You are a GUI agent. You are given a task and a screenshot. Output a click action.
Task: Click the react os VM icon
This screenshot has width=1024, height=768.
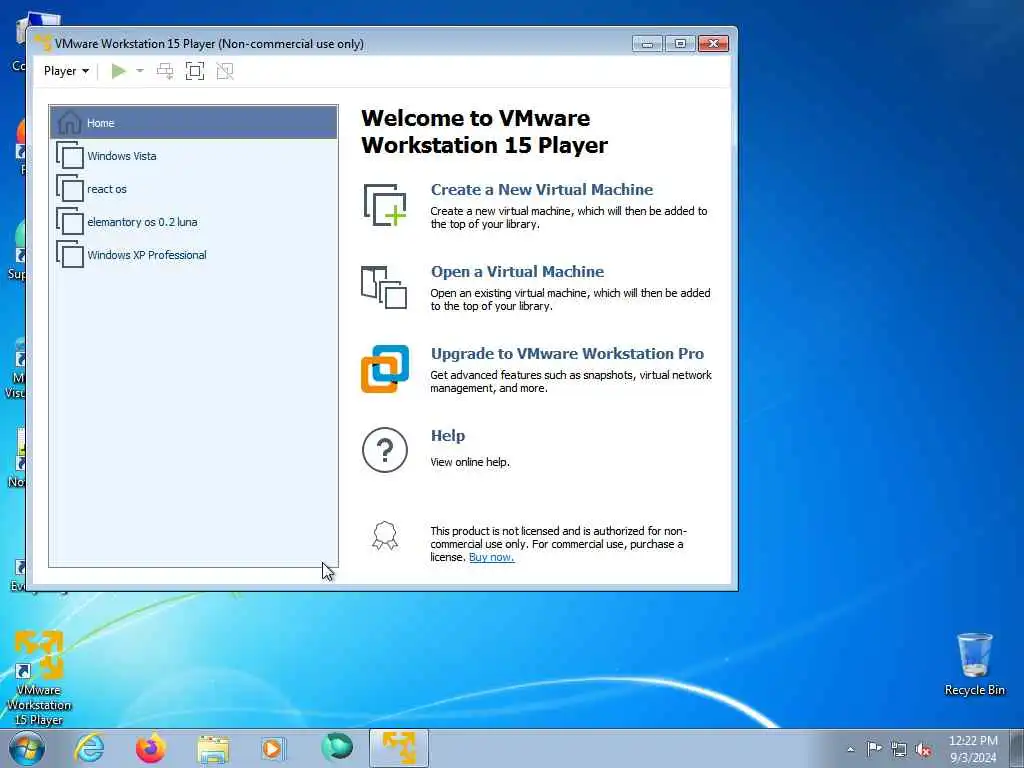(x=70, y=189)
